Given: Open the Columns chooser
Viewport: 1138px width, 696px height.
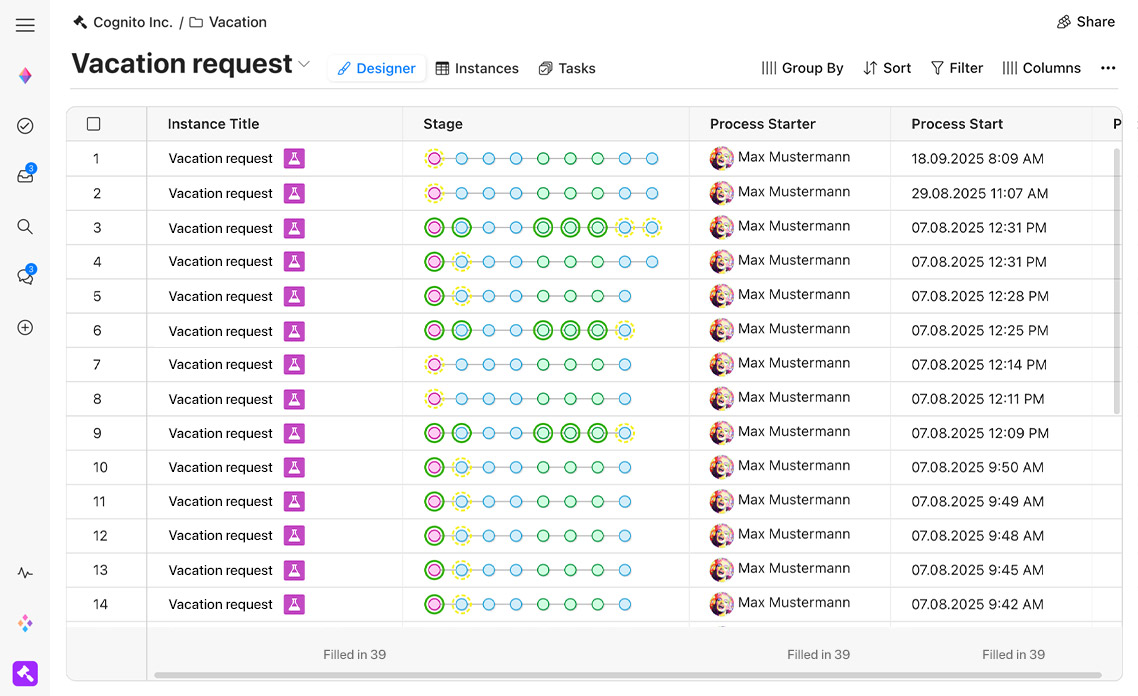Looking at the screenshot, I should click(x=1041, y=68).
